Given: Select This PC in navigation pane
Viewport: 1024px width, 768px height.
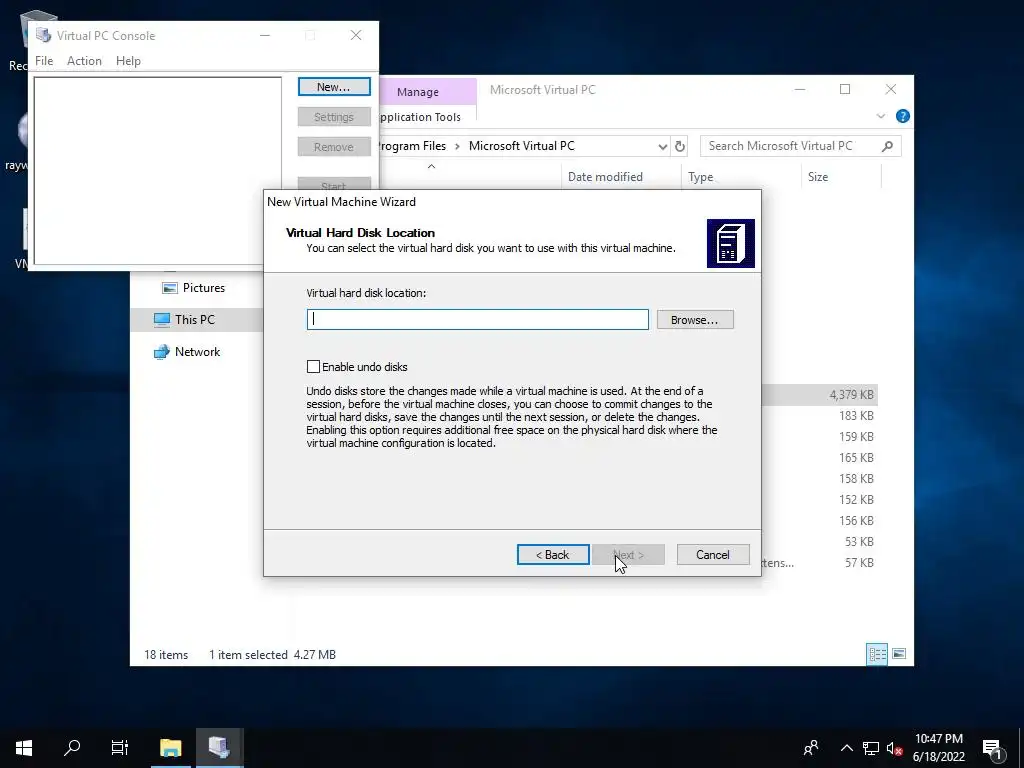Looking at the screenshot, I should pos(195,319).
